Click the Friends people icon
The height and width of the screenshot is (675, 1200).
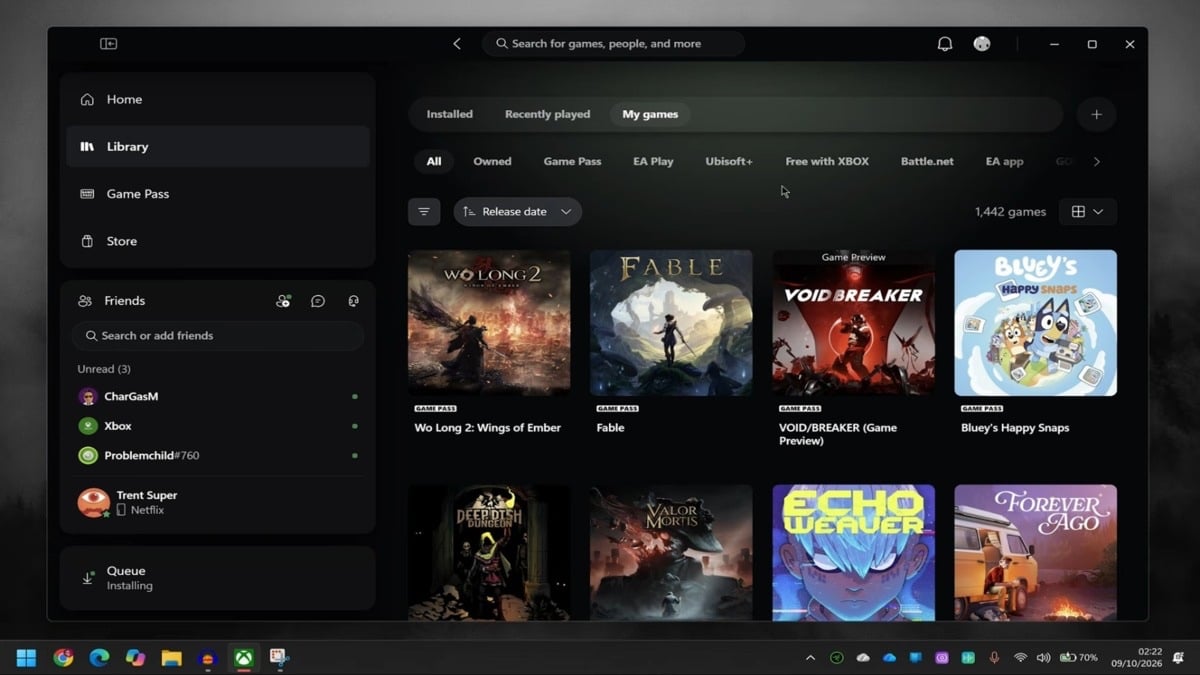[x=85, y=301]
